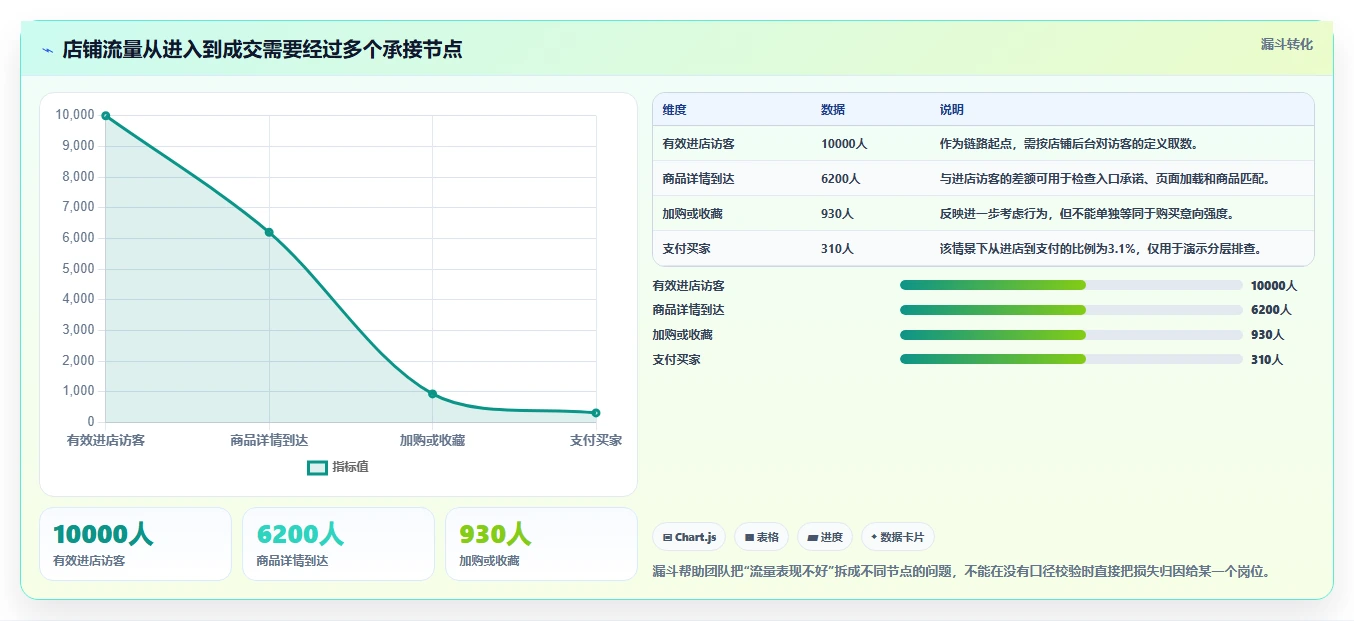Click the 6200人 table cell

841,179
